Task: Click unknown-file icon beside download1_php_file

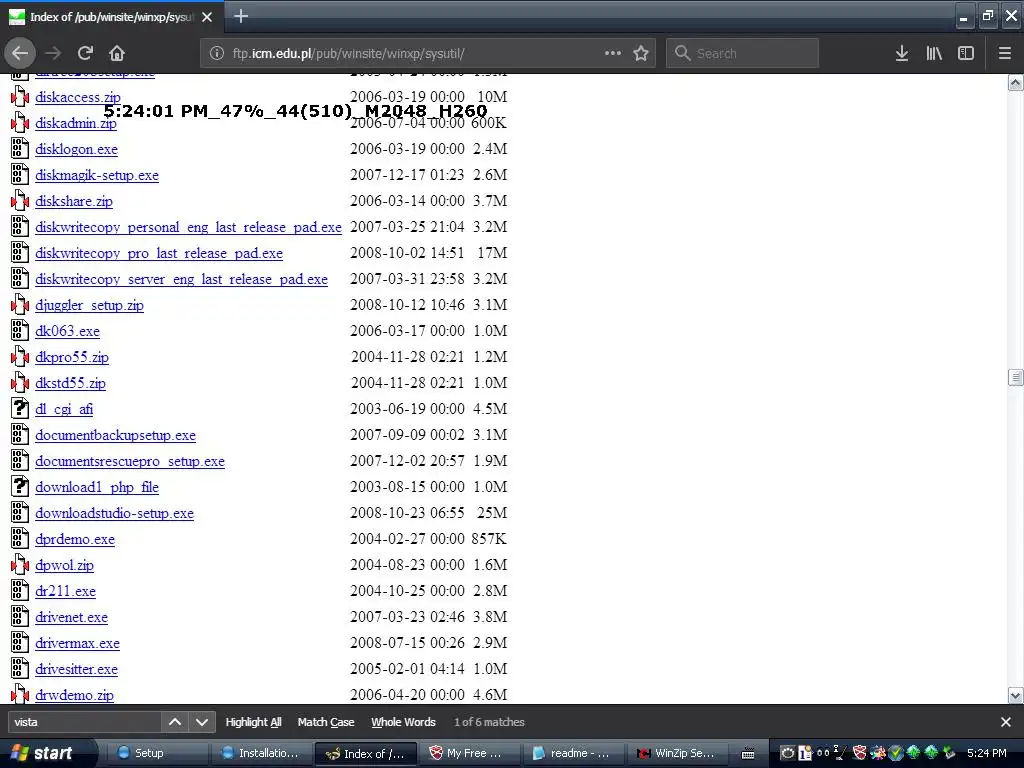Action: [x=20, y=487]
